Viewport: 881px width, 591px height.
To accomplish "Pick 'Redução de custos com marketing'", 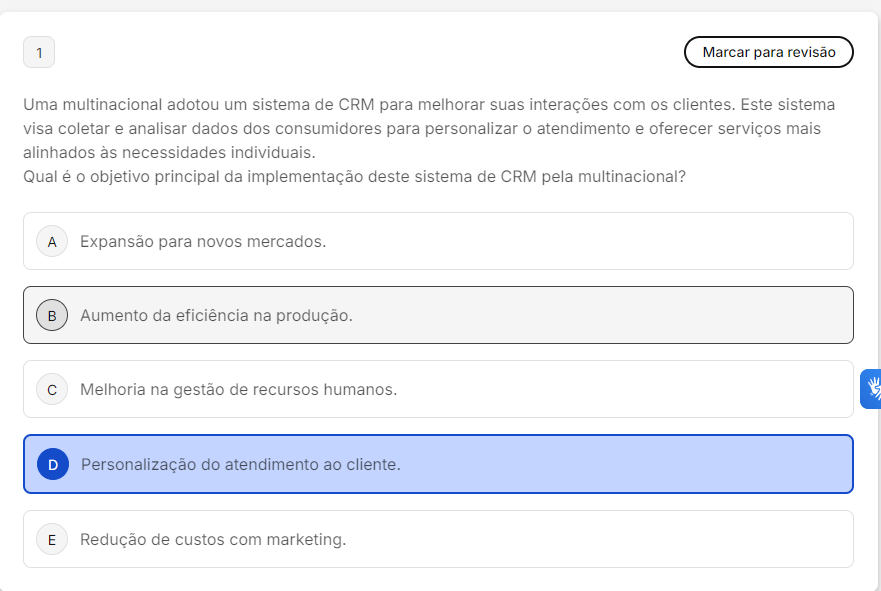I will 213,539.
